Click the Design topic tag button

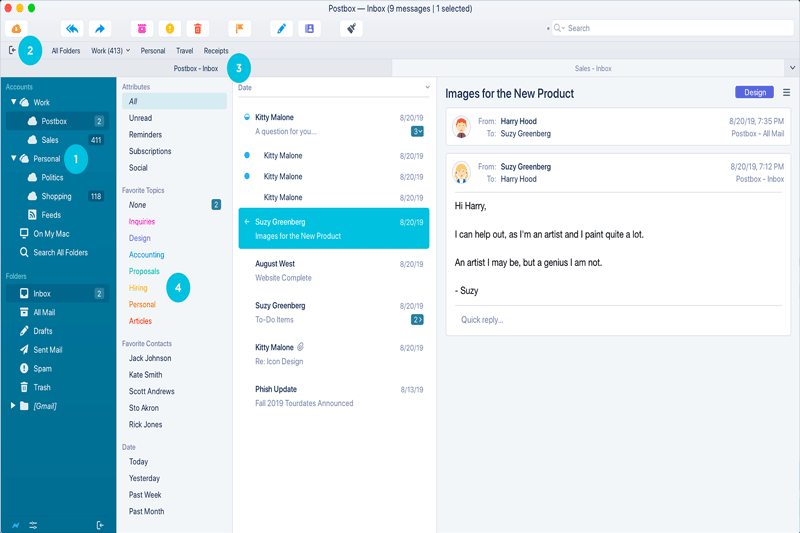click(x=755, y=92)
